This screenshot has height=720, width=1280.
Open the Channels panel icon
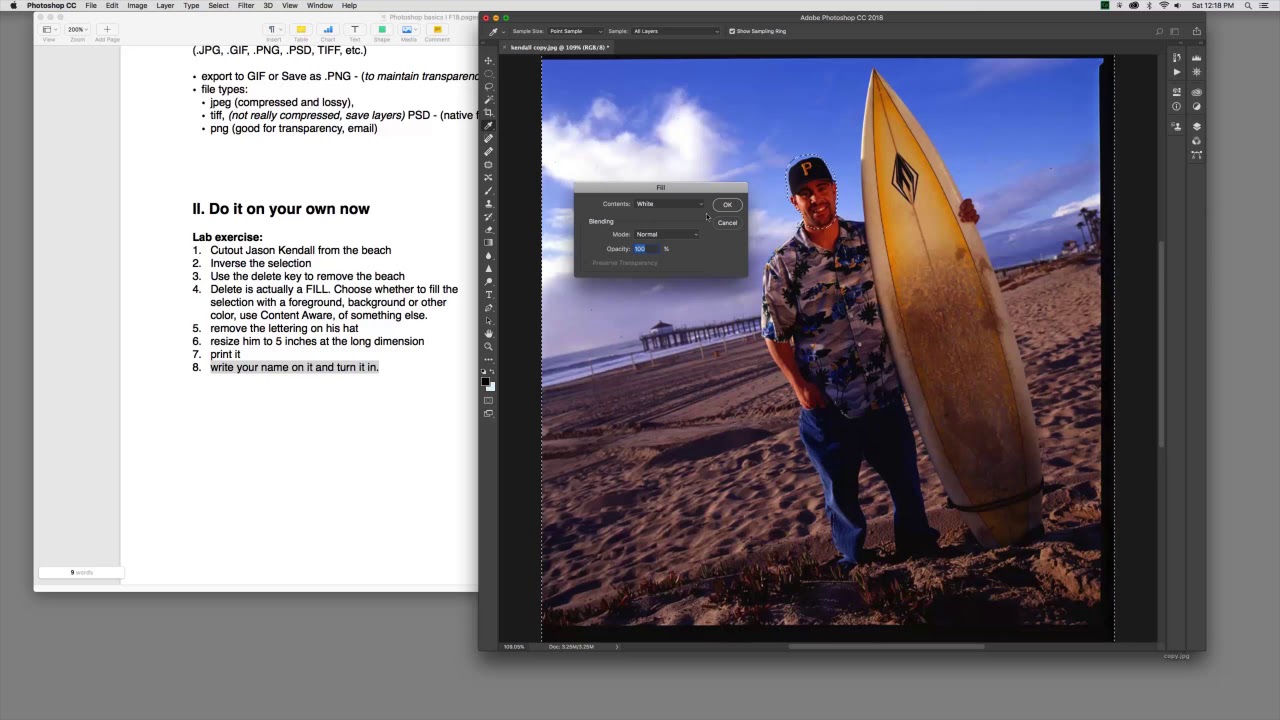pyautogui.click(x=1197, y=141)
